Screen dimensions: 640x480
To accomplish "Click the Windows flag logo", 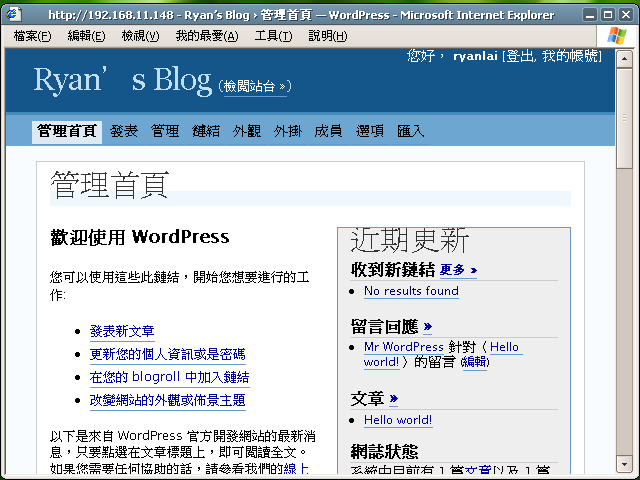I will [x=617, y=36].
